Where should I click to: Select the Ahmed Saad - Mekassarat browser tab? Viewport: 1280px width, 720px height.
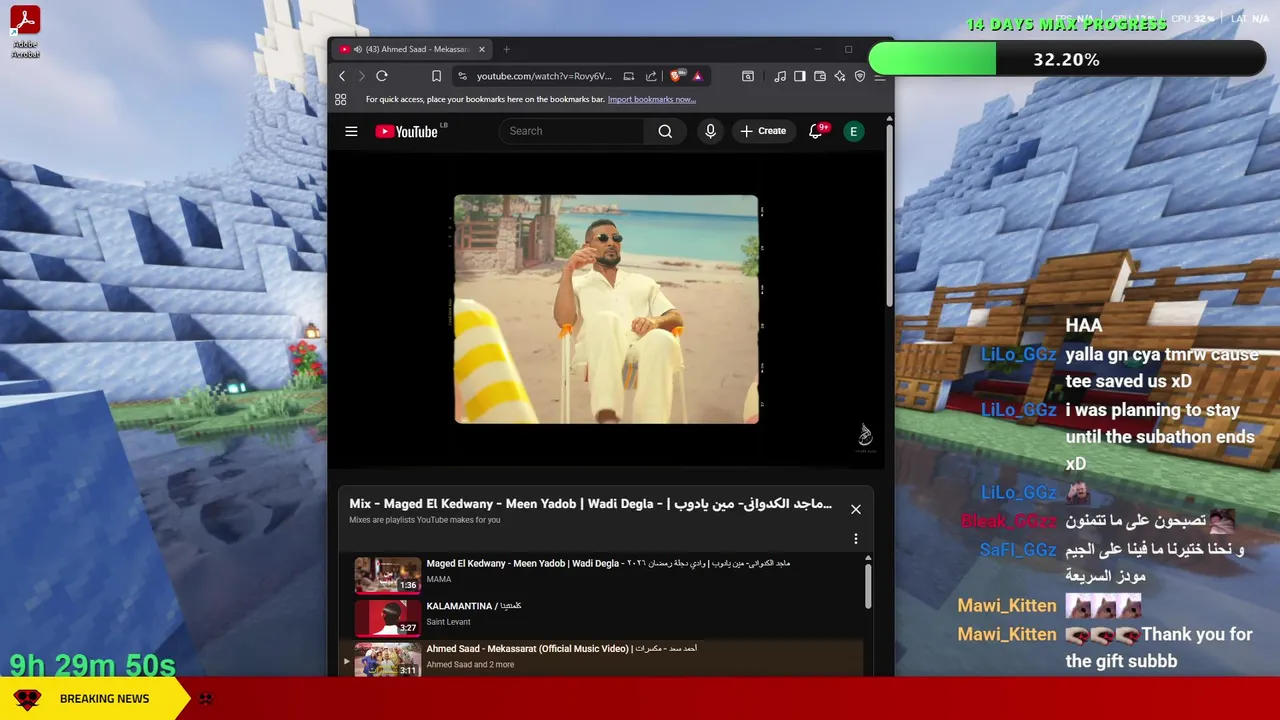(x=411, y=49)
